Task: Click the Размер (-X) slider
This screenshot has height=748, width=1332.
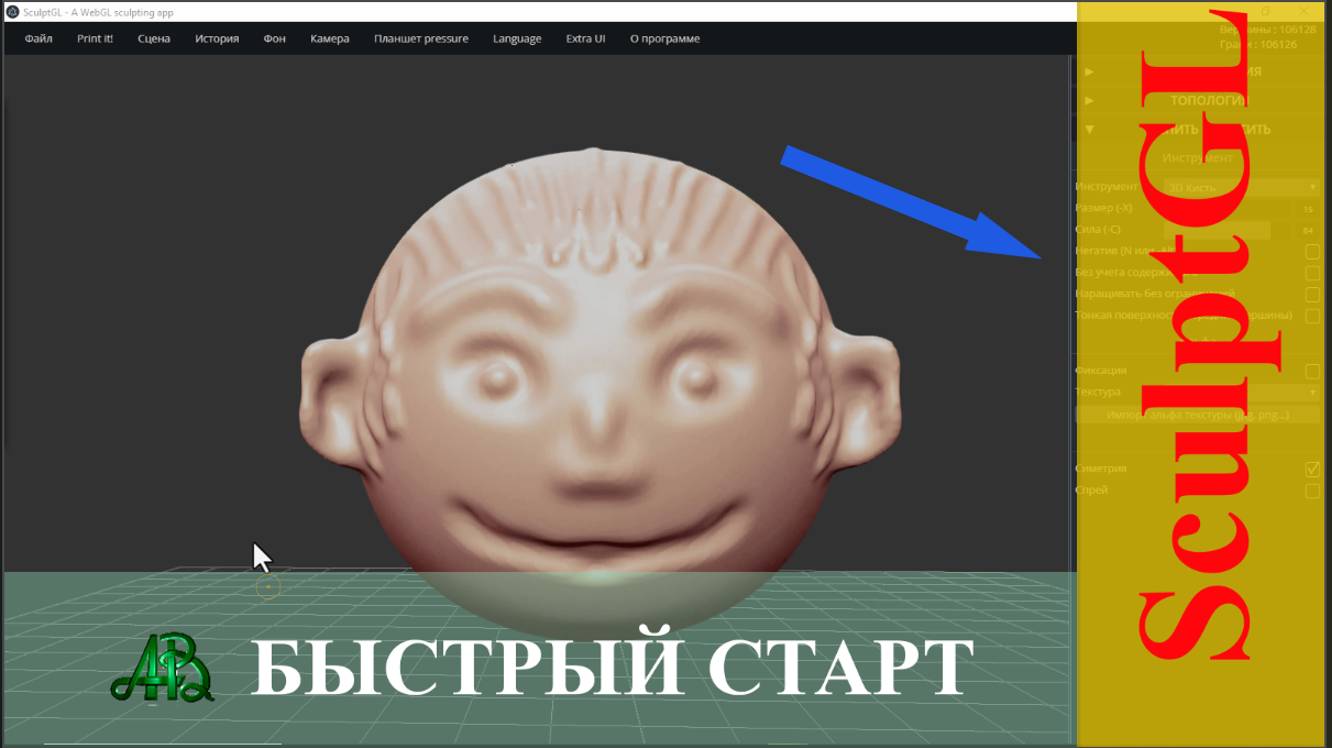Action: tap(1227, 209)
